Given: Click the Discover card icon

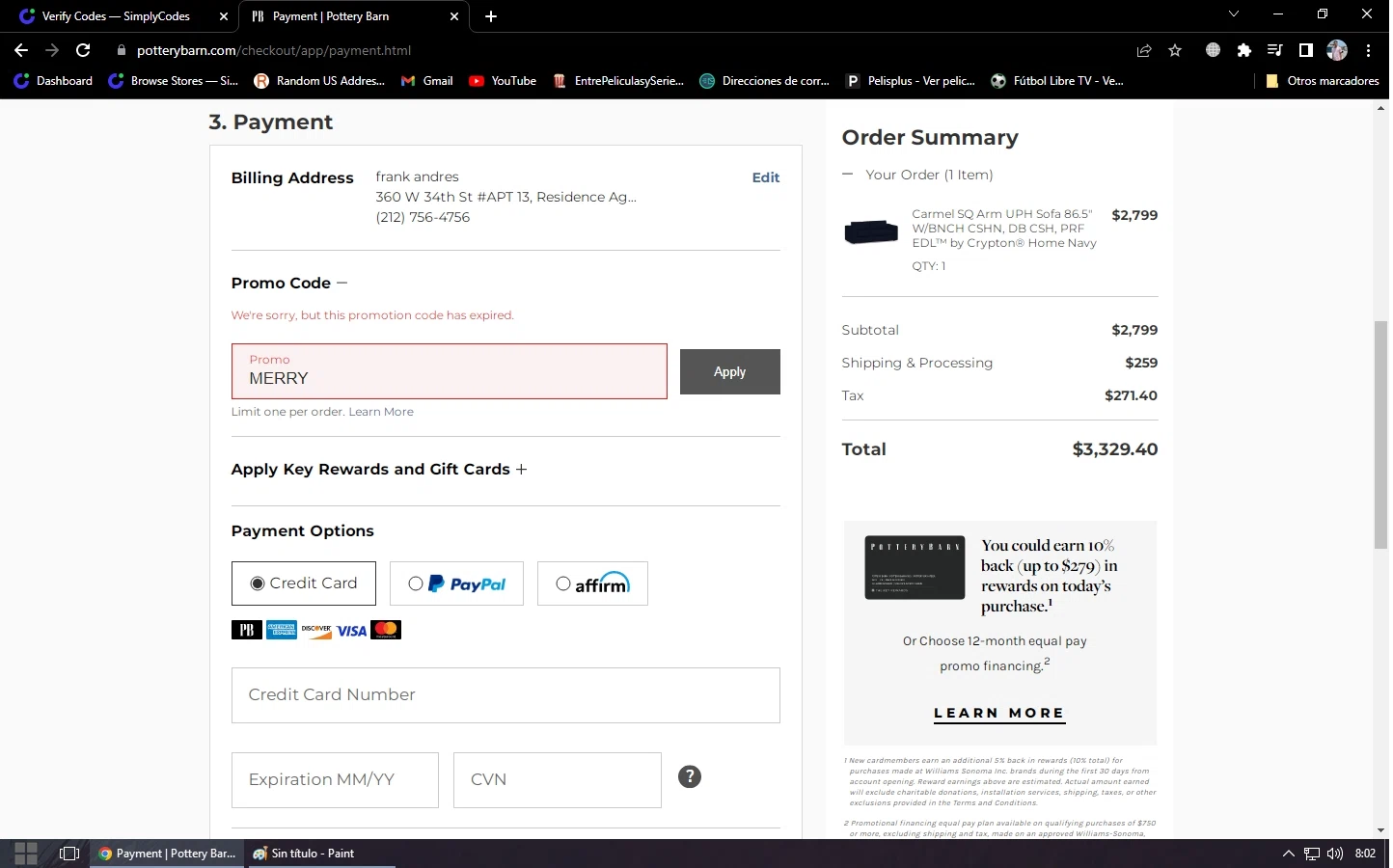Looking at the screenshot, I should (x=316, y=630).
